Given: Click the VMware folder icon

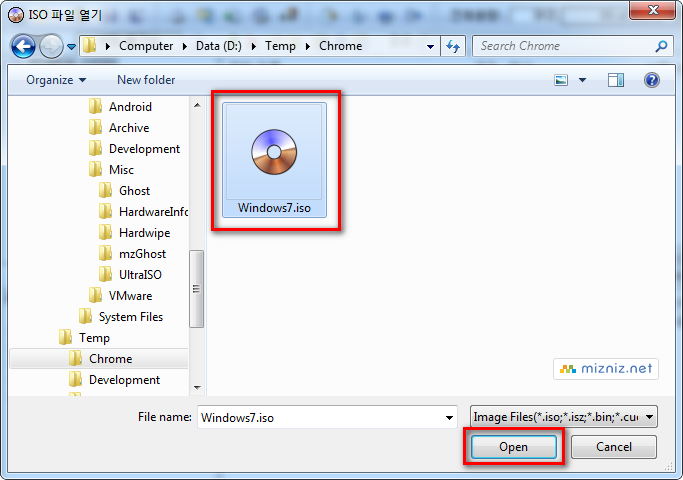Looking at the screenshot, I should (x=95, y=295).
